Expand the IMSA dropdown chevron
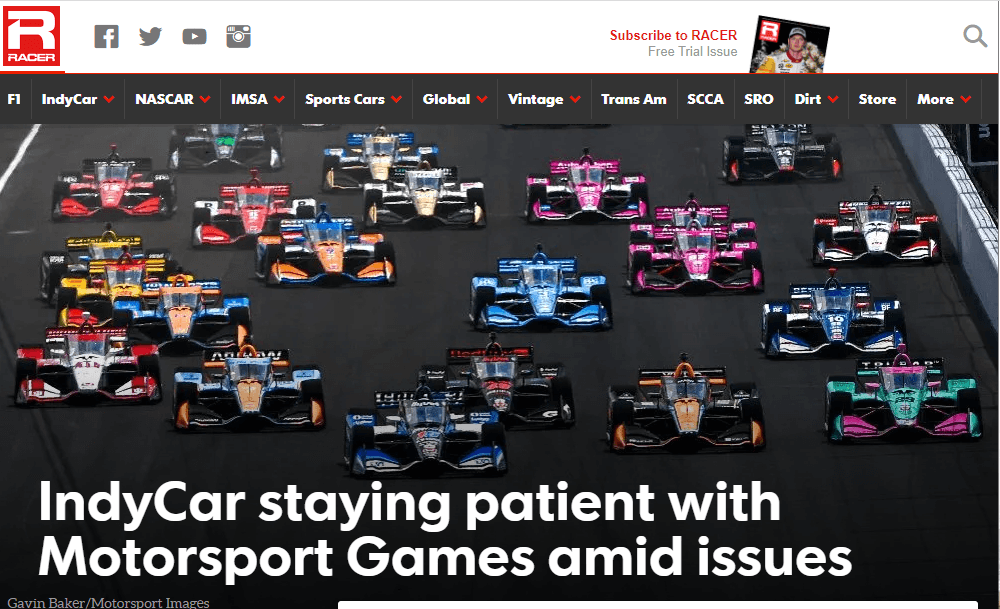 (x=279, y=99)
